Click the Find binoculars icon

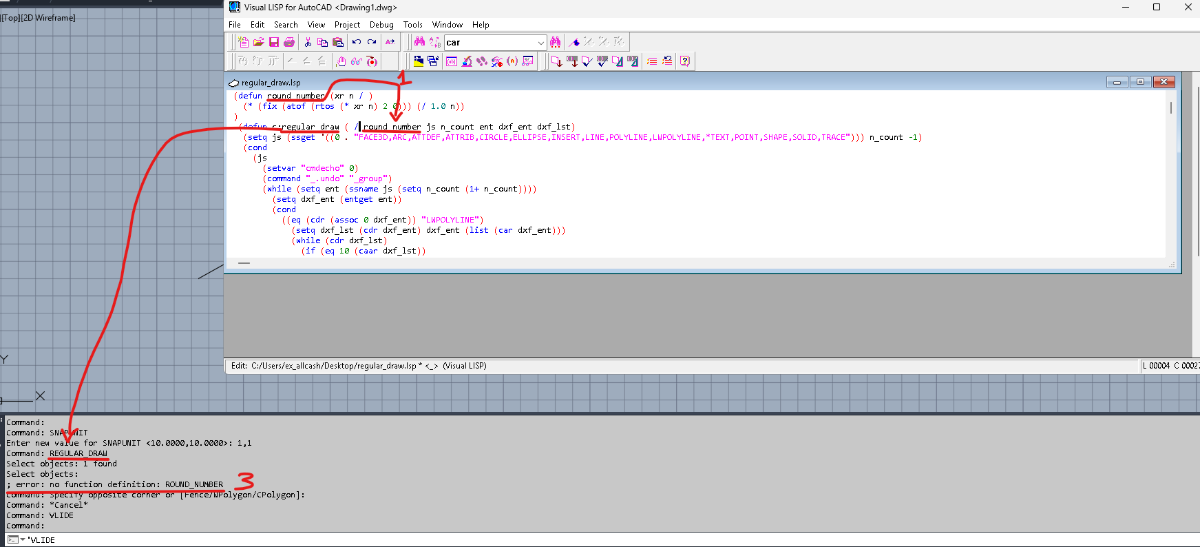[x=420, y=42]
